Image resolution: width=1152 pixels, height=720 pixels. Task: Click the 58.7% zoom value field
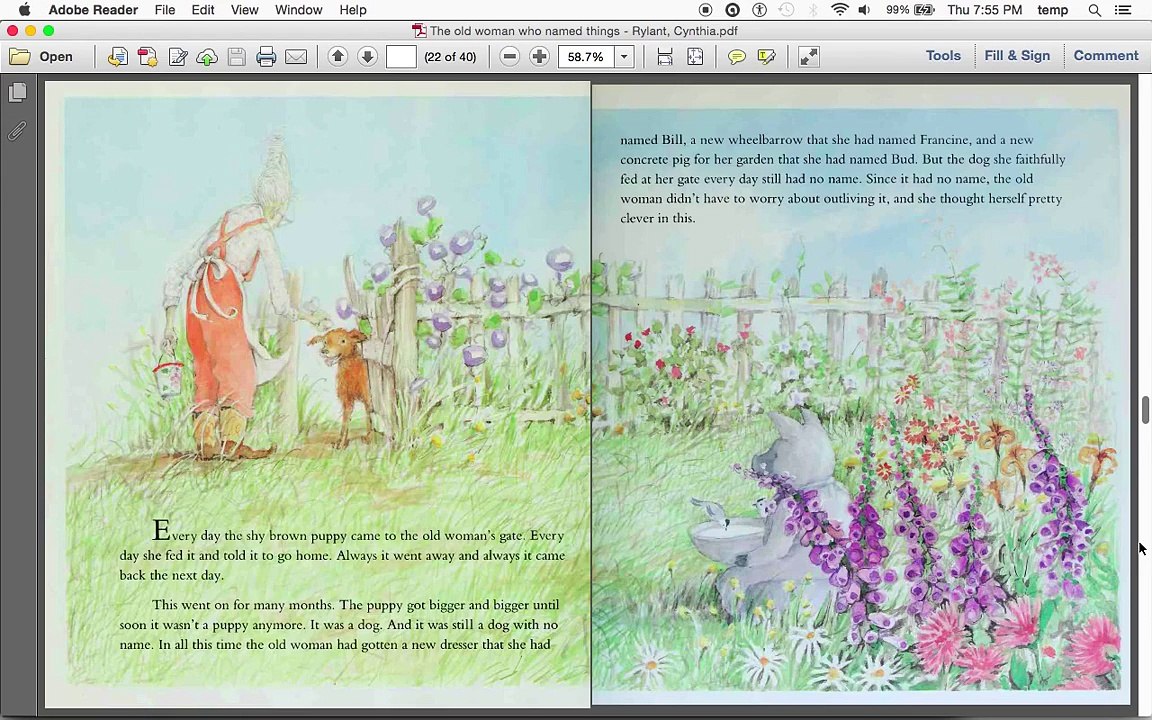click(586, 57)
